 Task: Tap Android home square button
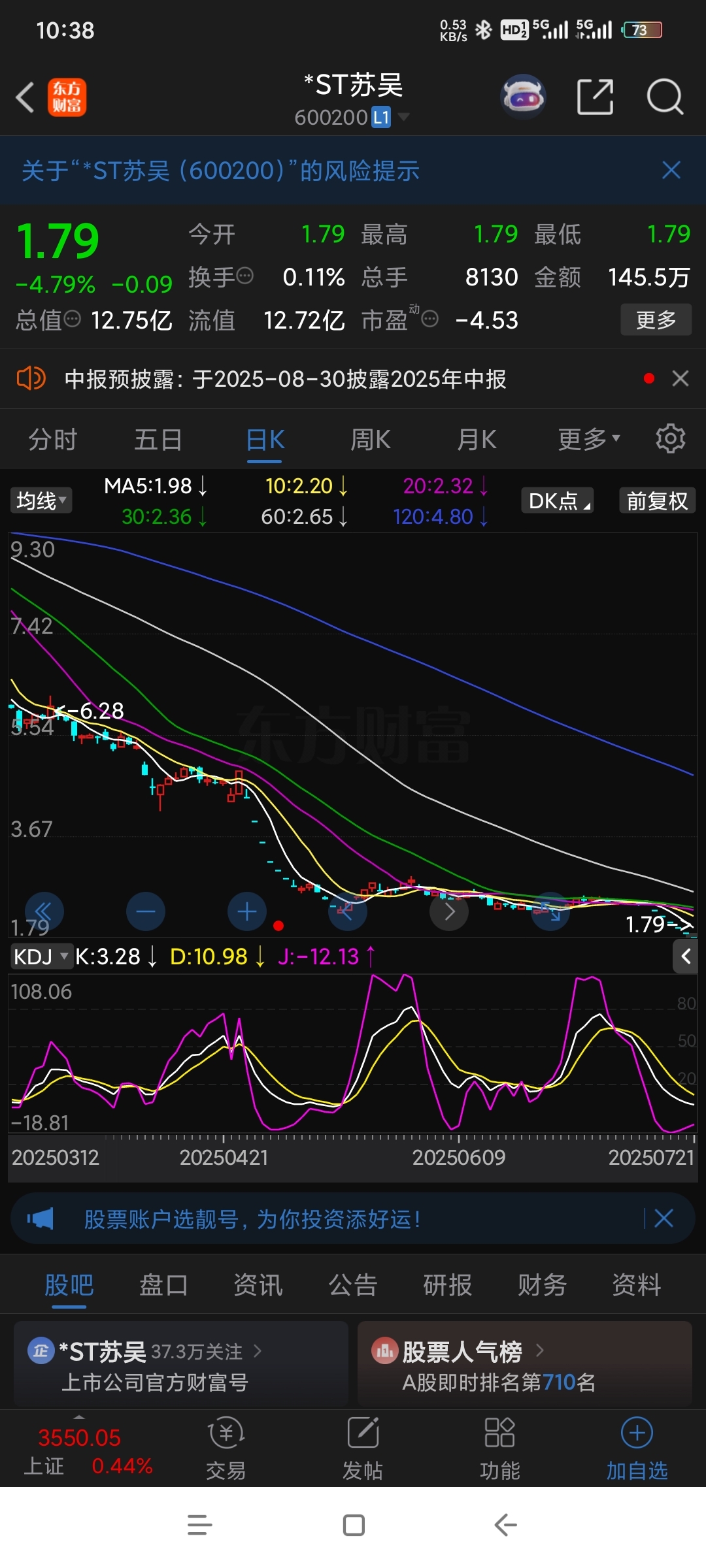[354, 1526]
